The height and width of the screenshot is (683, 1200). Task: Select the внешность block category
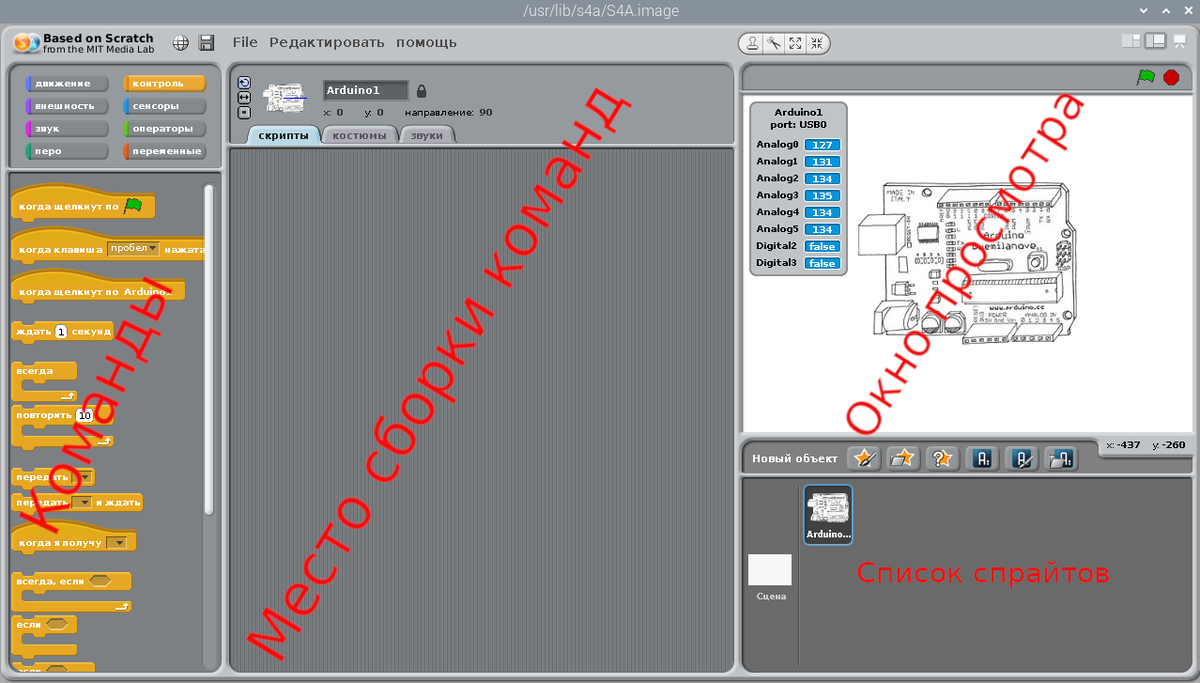pyautogui.click(x=67, y=106)
